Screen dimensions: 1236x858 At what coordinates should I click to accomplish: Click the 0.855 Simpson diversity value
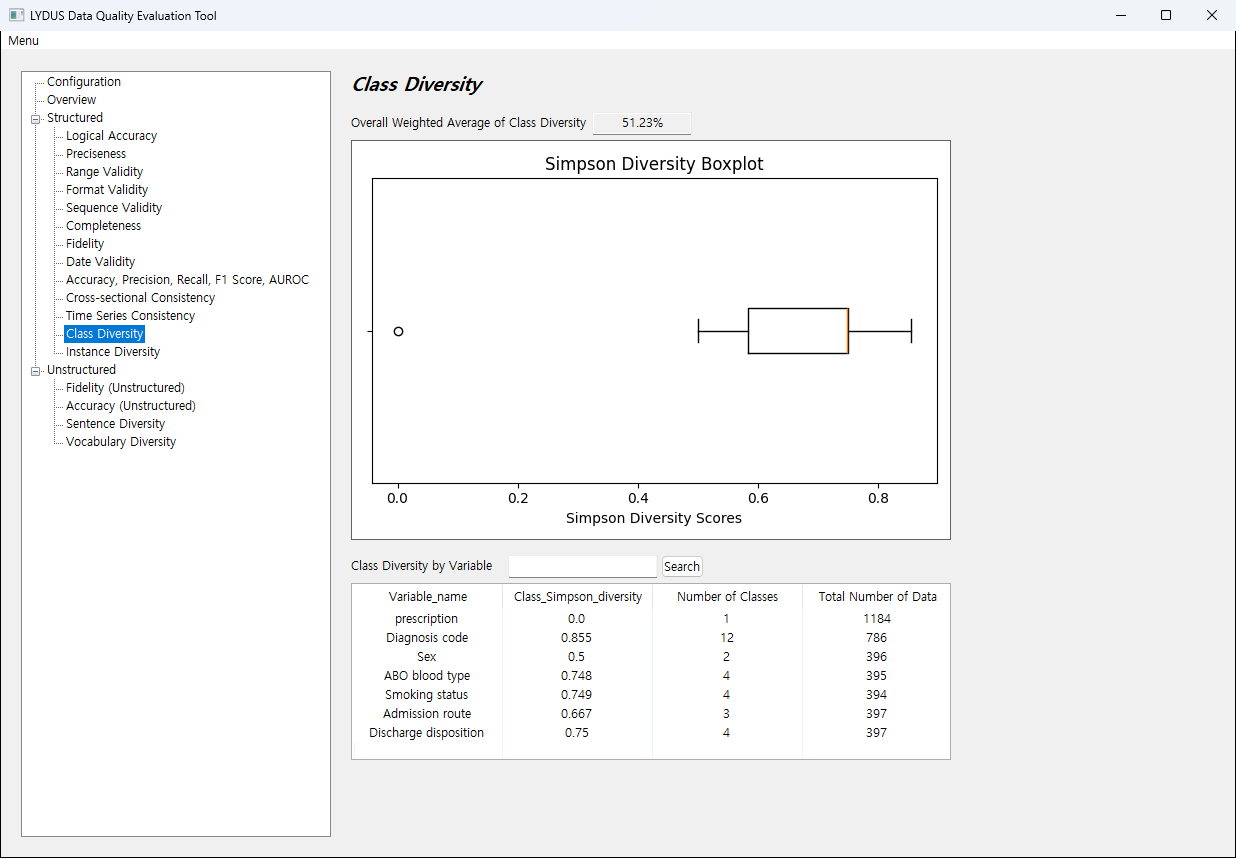coord(576,638)
